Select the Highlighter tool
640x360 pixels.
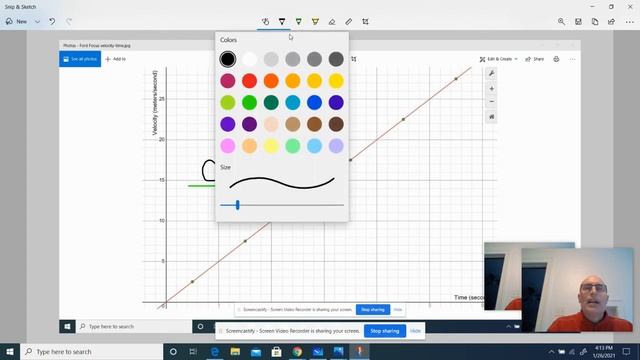[315, 22]
